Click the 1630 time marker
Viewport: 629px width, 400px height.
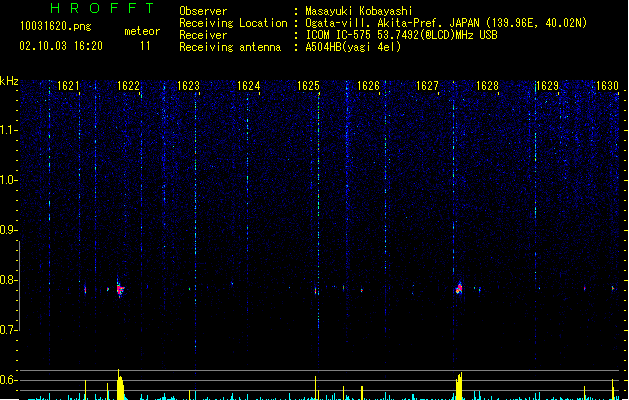click(607, 86)
